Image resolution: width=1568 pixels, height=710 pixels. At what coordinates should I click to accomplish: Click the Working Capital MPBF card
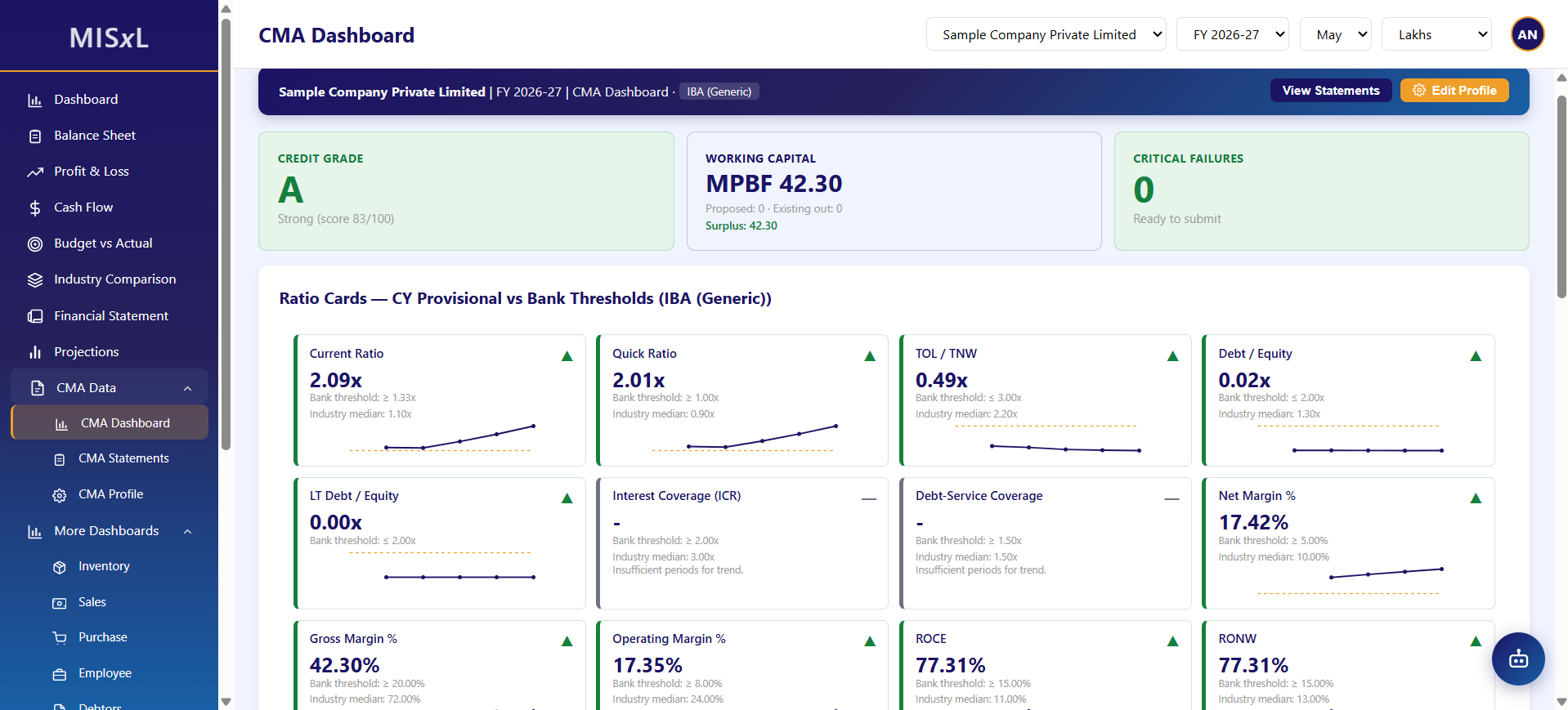click(894, 191)
